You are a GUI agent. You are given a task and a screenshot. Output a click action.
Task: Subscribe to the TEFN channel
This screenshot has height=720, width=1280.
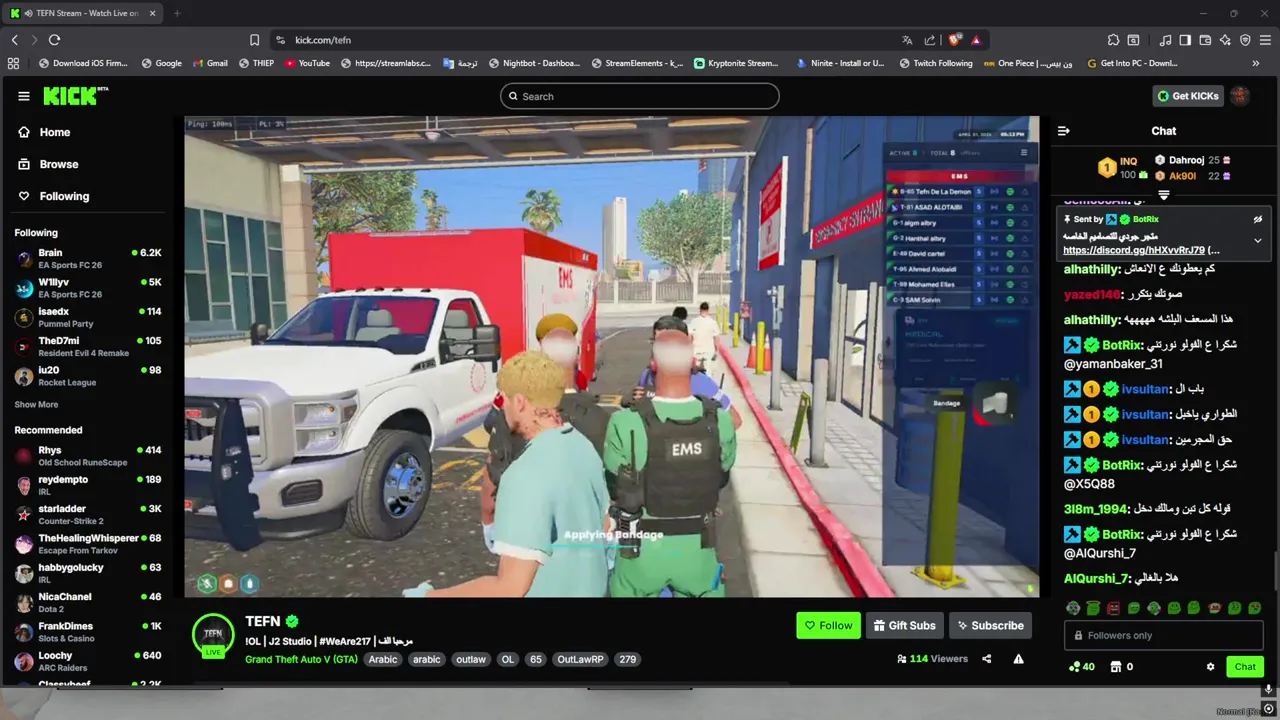[x=990, y=626]
